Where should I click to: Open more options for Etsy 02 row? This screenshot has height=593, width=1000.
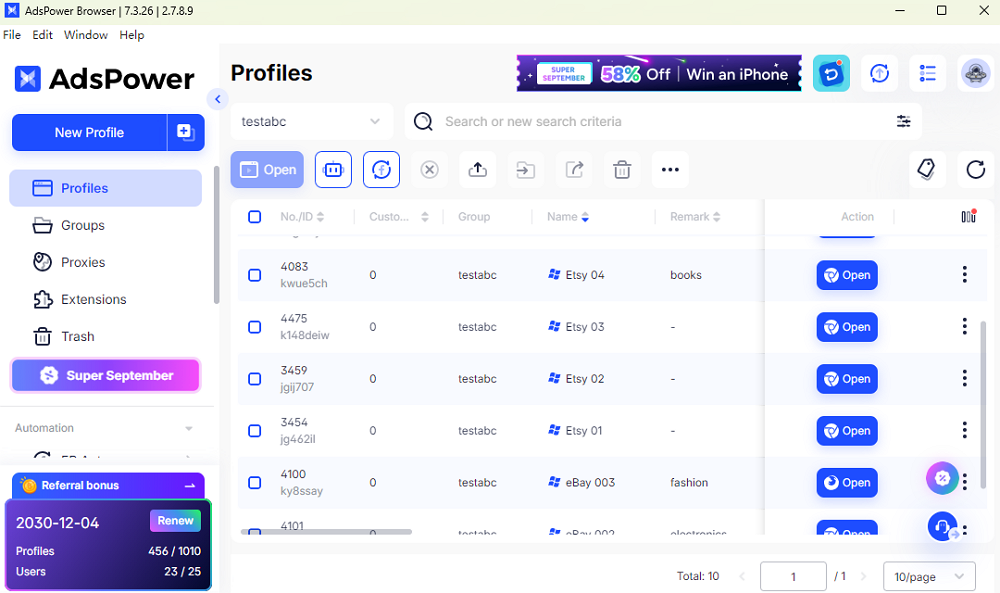(964, 379)
